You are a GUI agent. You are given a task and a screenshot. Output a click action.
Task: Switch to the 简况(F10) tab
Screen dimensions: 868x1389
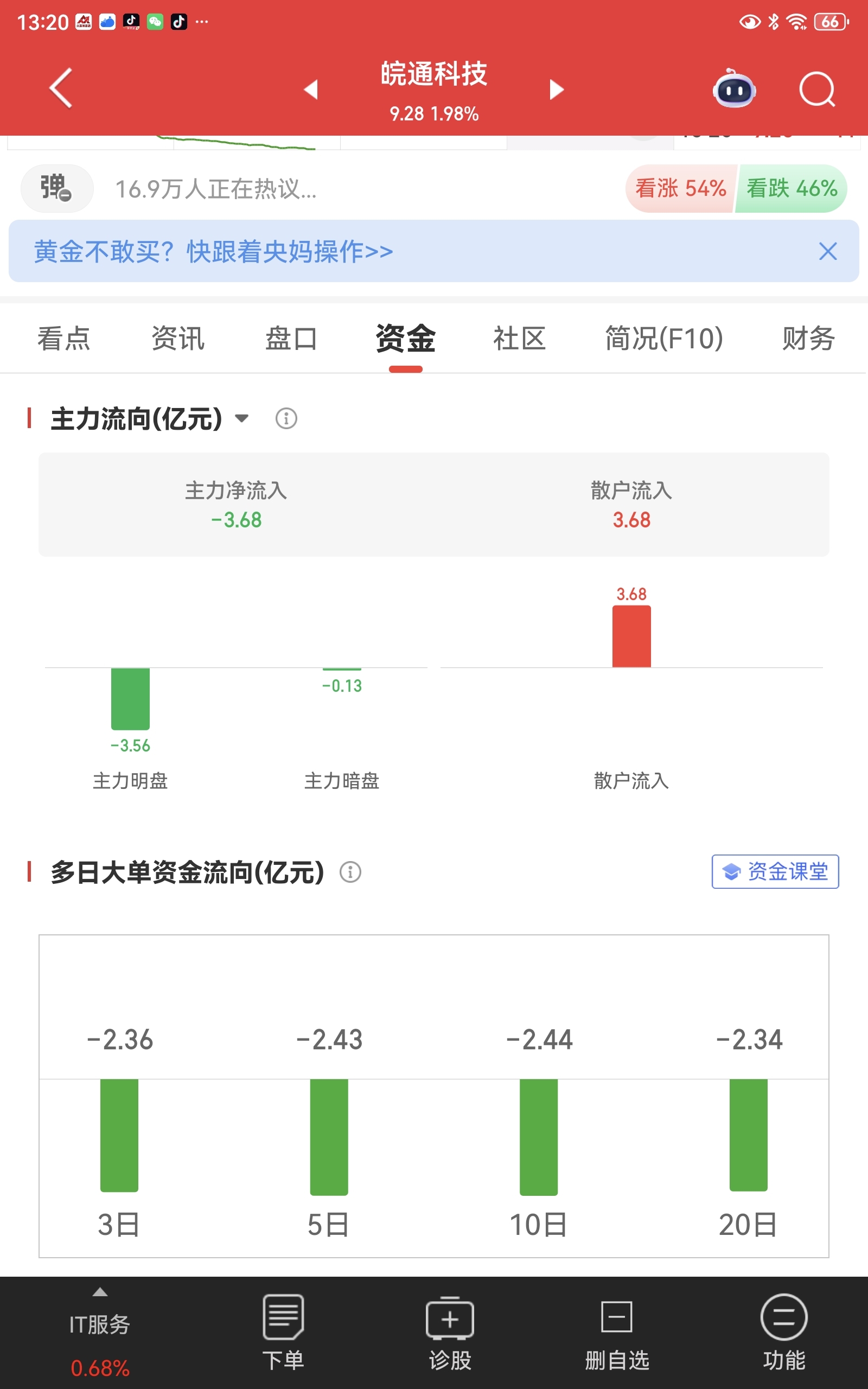663,338
